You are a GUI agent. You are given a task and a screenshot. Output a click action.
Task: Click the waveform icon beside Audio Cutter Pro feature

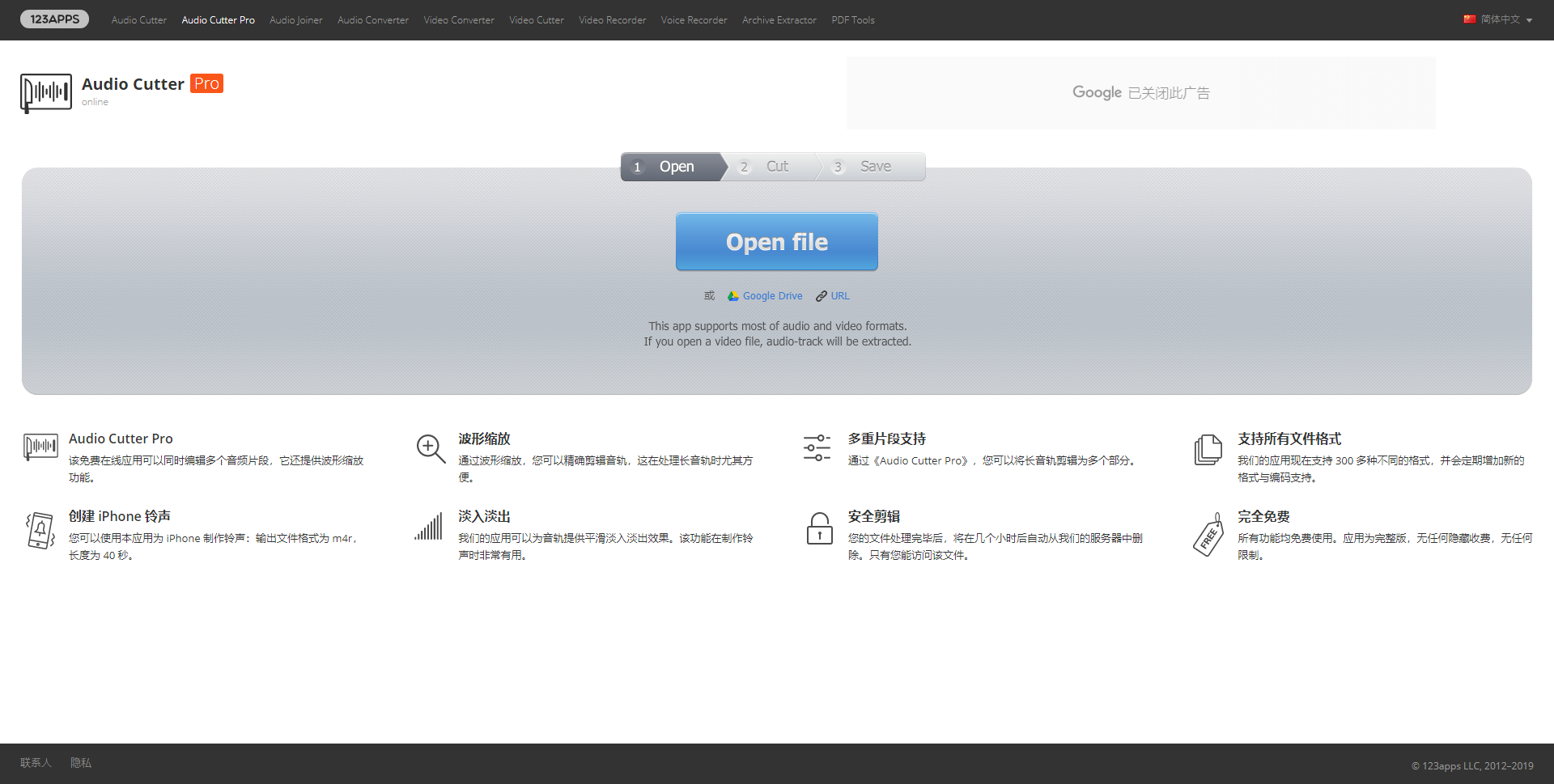point(40,447)
